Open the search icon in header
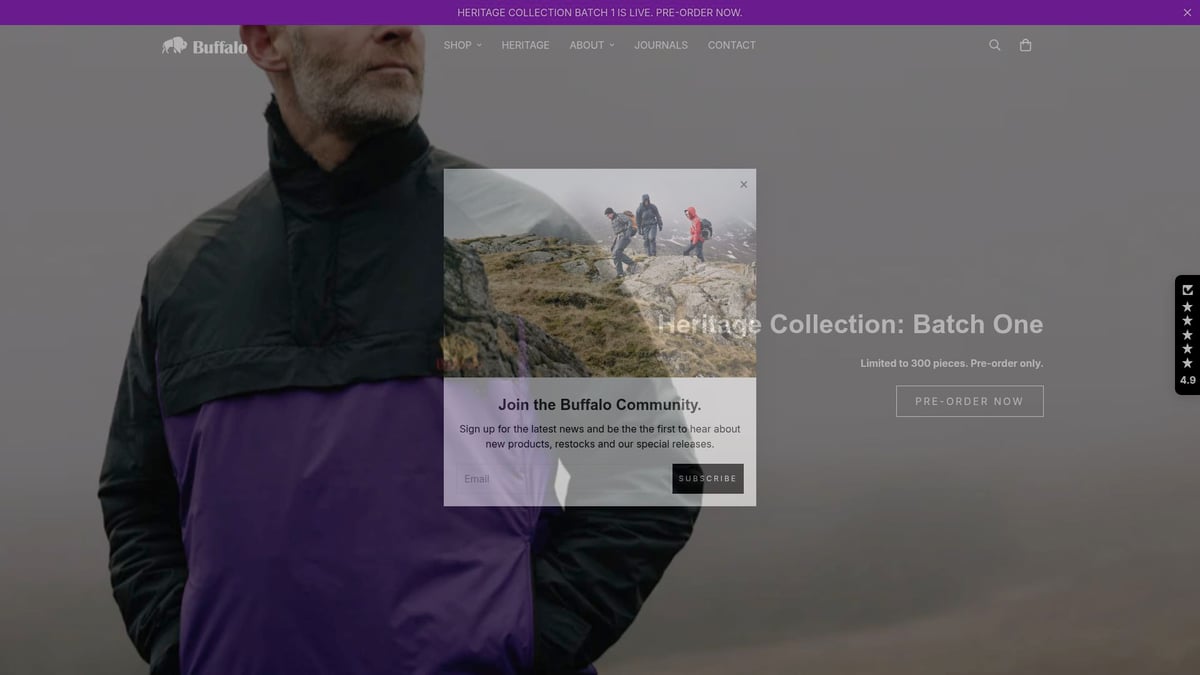Image resolution: width=1200 pixels, height=675 pixels. pos(994,45)
